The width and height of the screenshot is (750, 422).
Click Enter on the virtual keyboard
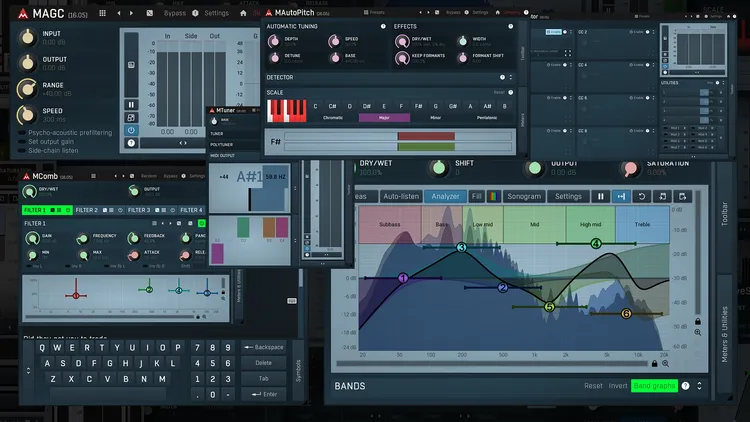point(264,394)
